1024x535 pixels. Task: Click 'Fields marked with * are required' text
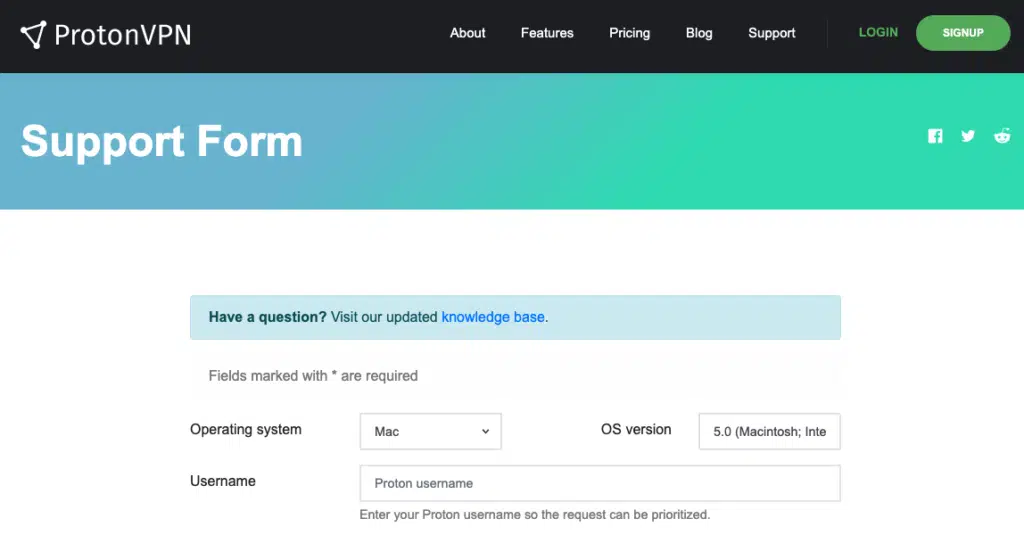(x=313, y=376)
